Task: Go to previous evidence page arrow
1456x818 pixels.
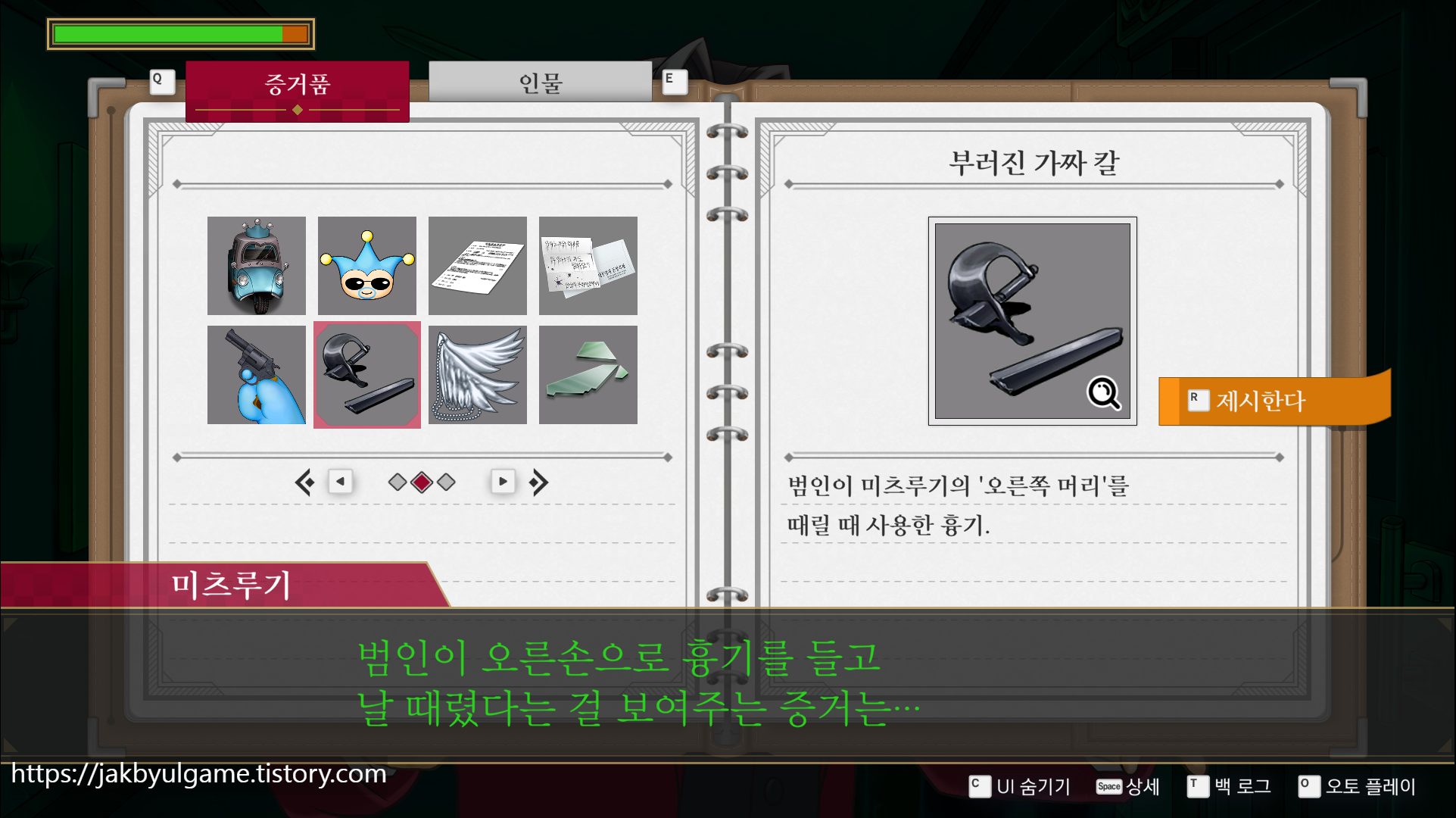Action: pyautogui.click(x=341, y=482)
